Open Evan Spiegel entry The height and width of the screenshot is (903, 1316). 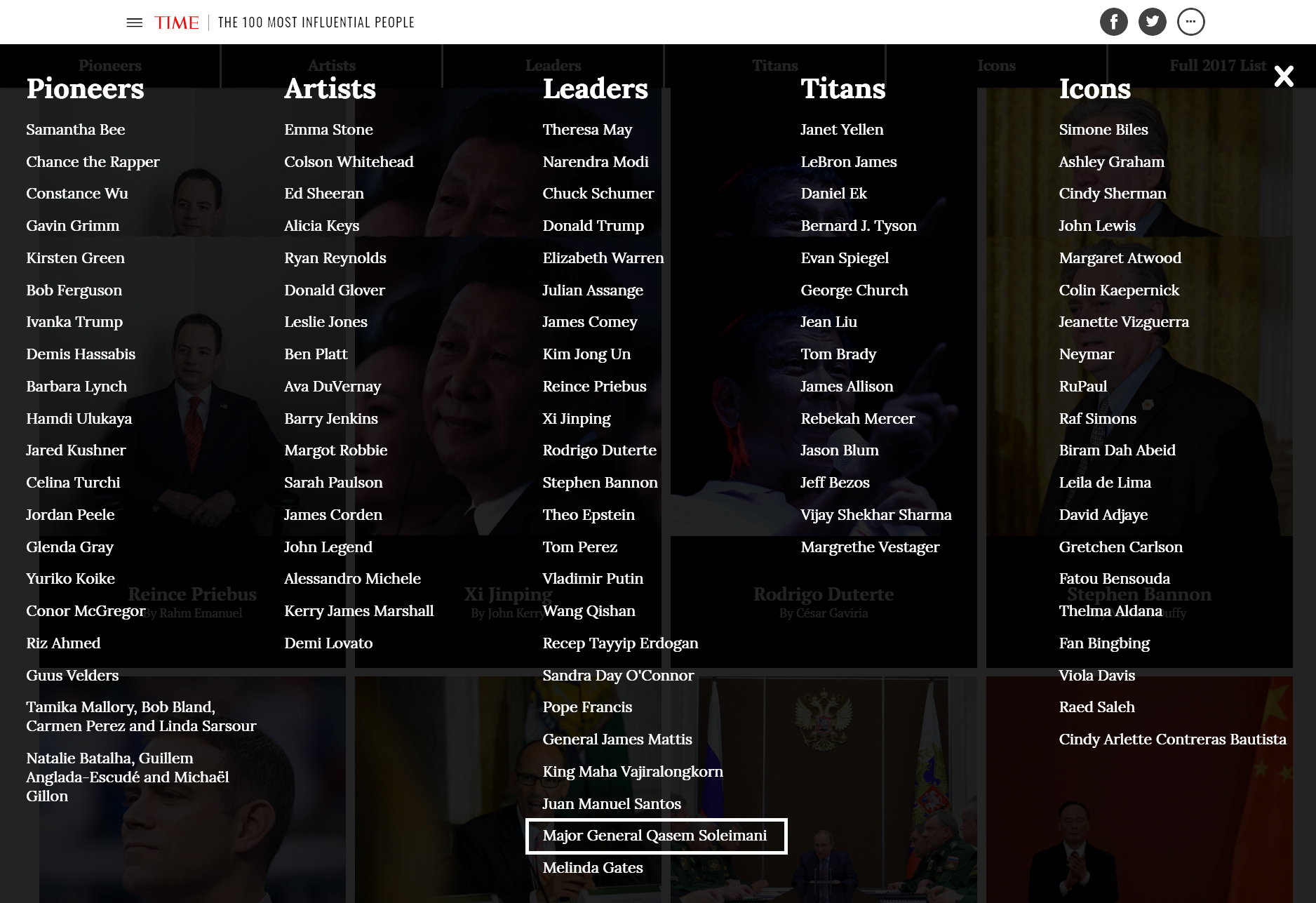[845, 258]
